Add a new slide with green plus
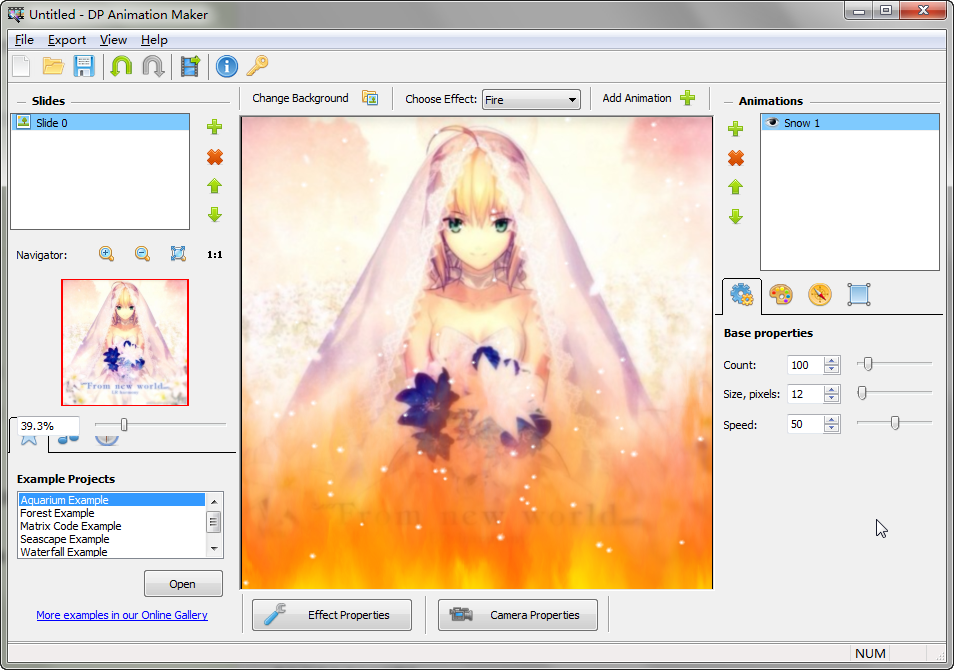Screen dimensions: 954x670 (x=214, y=127)
